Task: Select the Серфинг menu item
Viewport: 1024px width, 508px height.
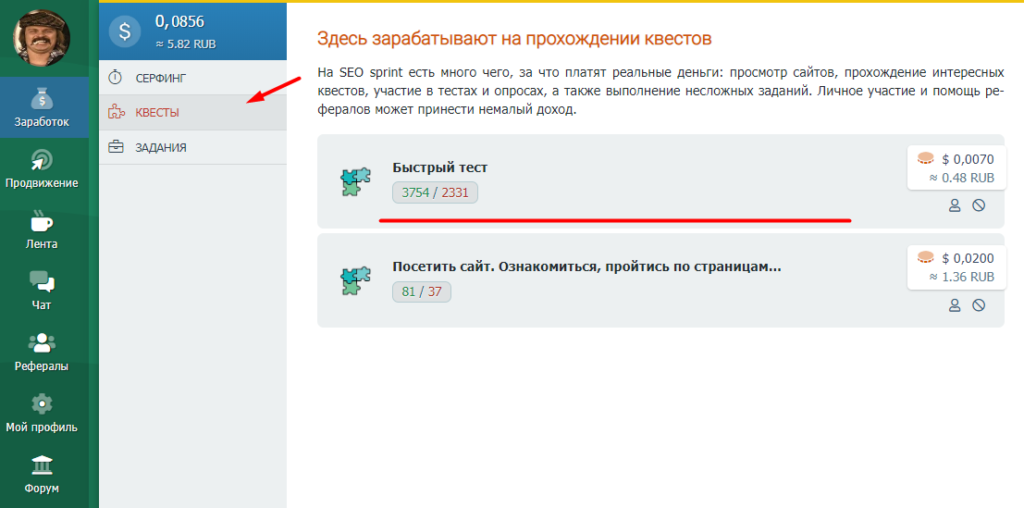Action: point(160,77)
